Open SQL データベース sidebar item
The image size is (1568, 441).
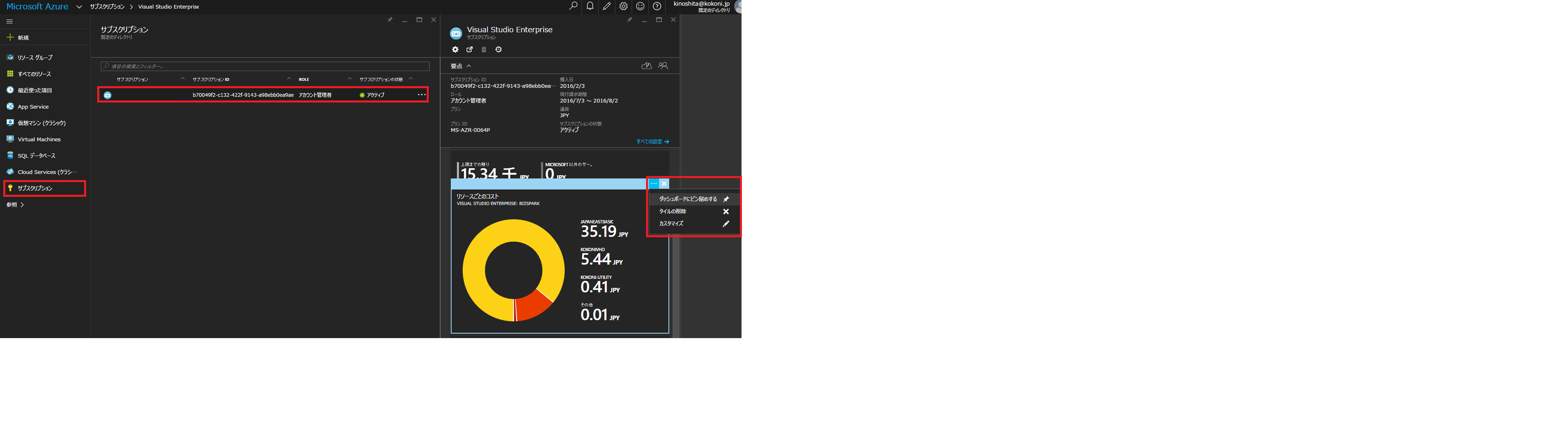[x=36, y=156]
